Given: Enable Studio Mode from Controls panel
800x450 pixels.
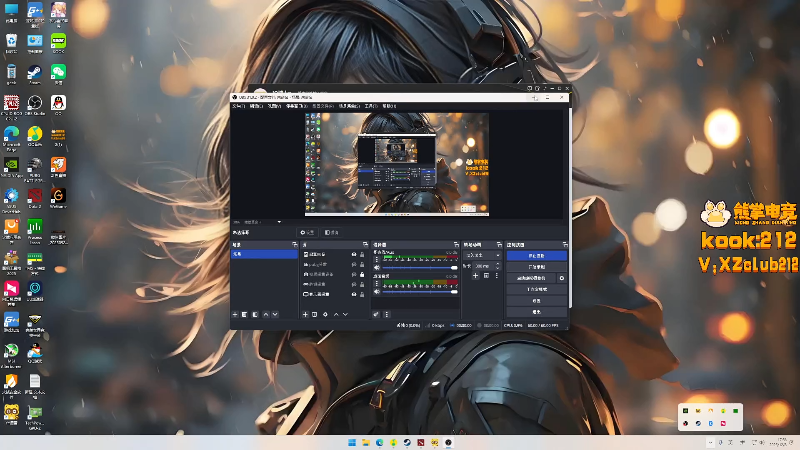Looking at the screenshot, I should pos(536,289).
